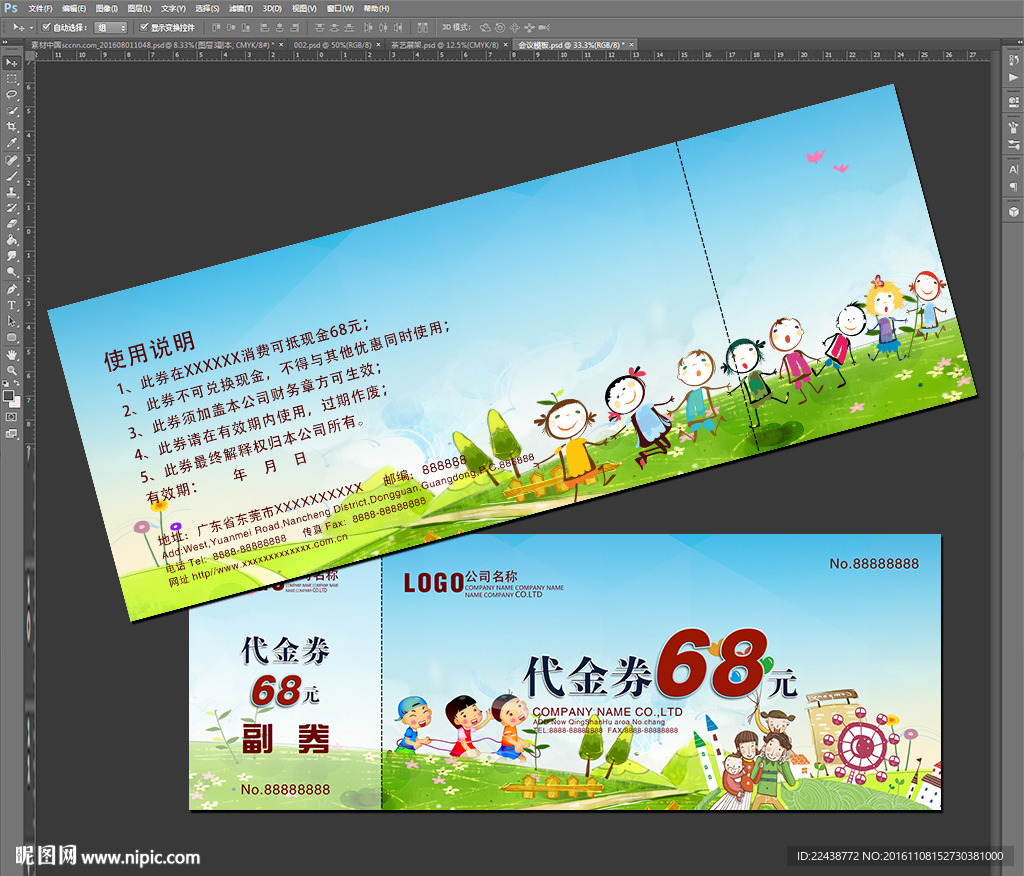Toggle Quick Mask mode
Image resolution: width=1024 pixels, height=876 pixels.
pyautogui.click(x=12, y=417)
